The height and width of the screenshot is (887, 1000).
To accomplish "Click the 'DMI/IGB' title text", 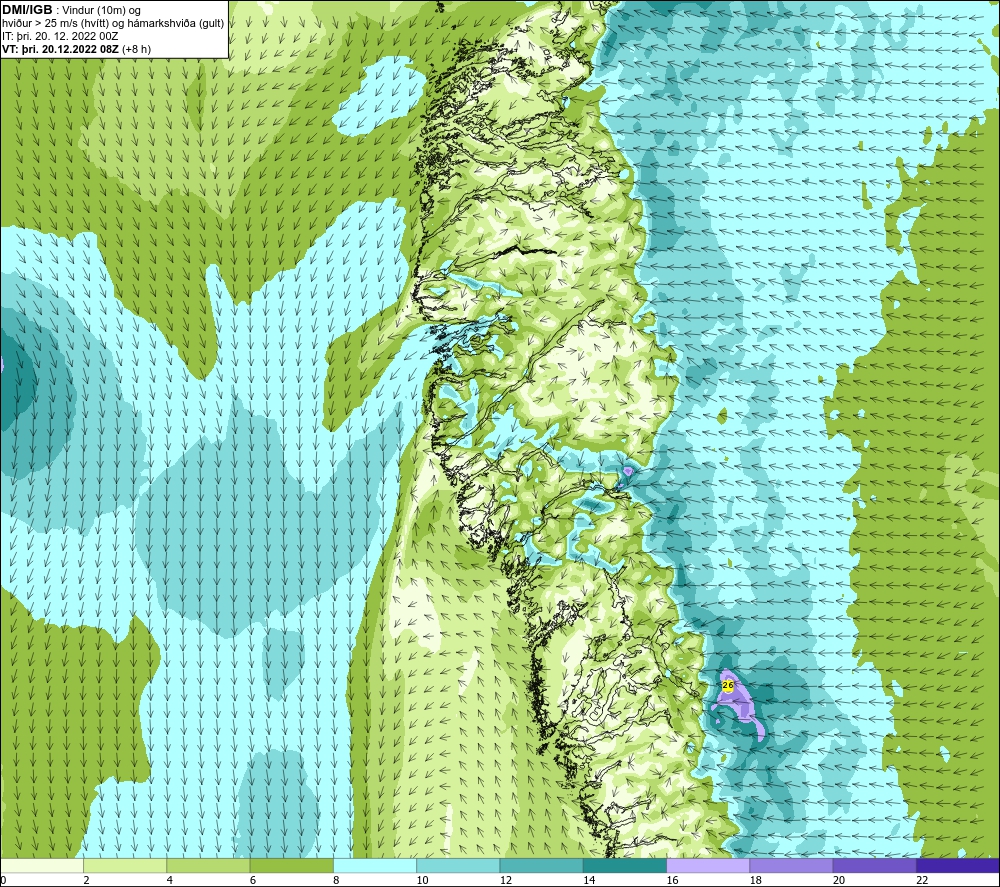I will click(x=27, y=10).
